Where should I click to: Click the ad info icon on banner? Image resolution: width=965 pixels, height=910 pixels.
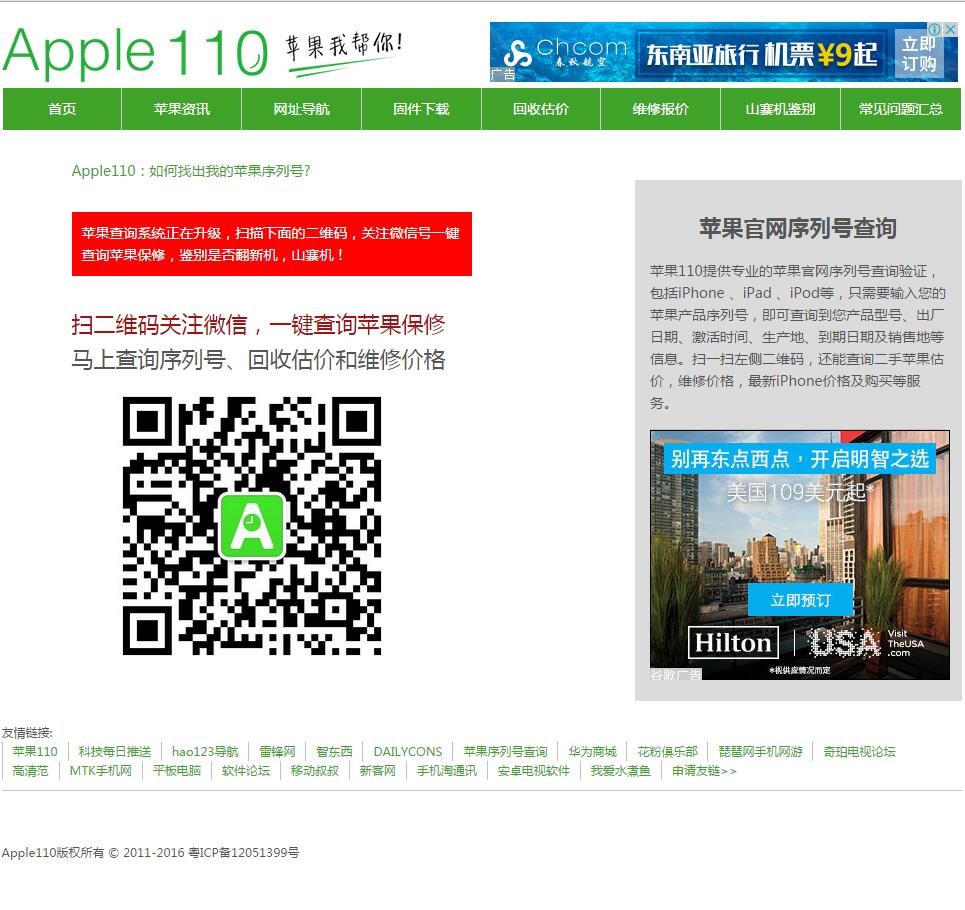pyautogui.click(x=935, y=29)
